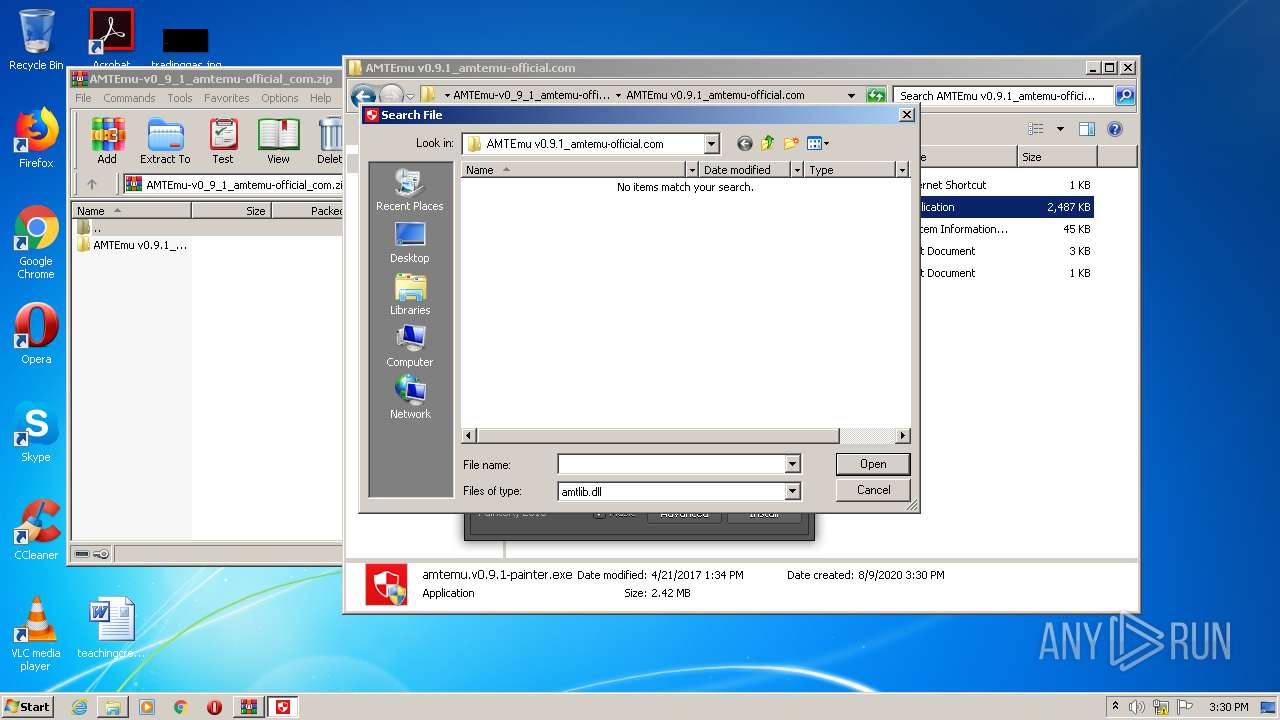Go back to last folder in dialog
Screen dimensions: 1280x720
744,143
